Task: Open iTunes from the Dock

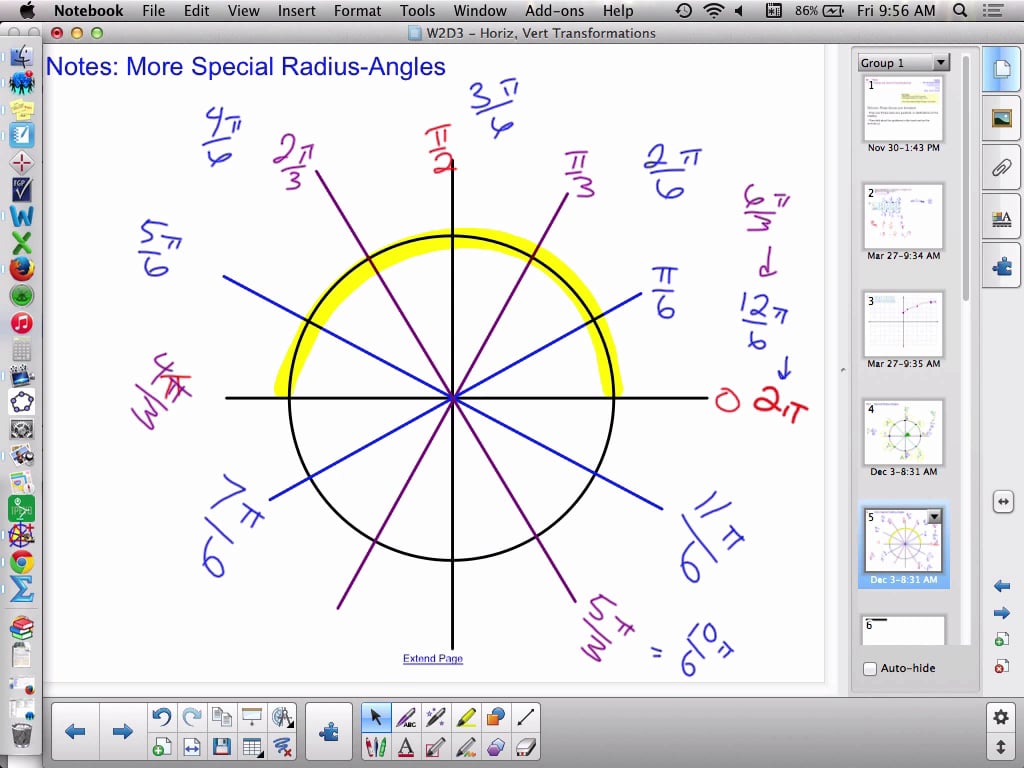Action: [x=22, y=323]
